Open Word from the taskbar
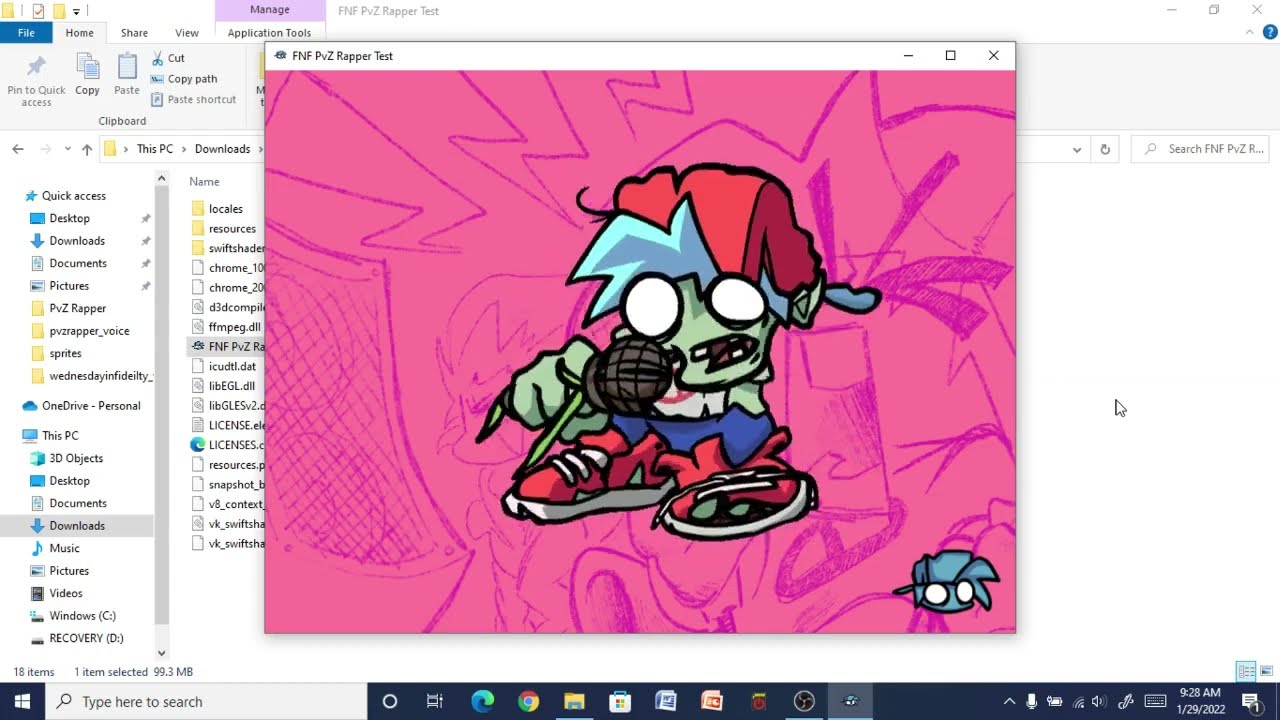The height and width of the screenshot is (720, 1280). [666, 701]
